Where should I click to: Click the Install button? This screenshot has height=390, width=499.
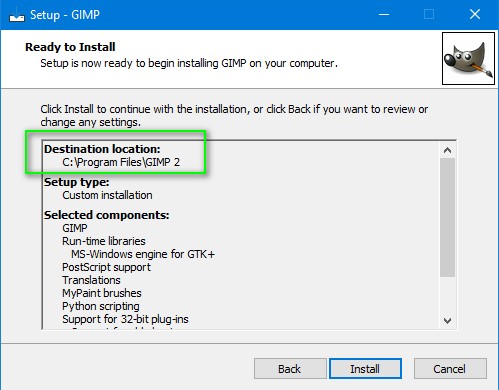coord(365,369)
